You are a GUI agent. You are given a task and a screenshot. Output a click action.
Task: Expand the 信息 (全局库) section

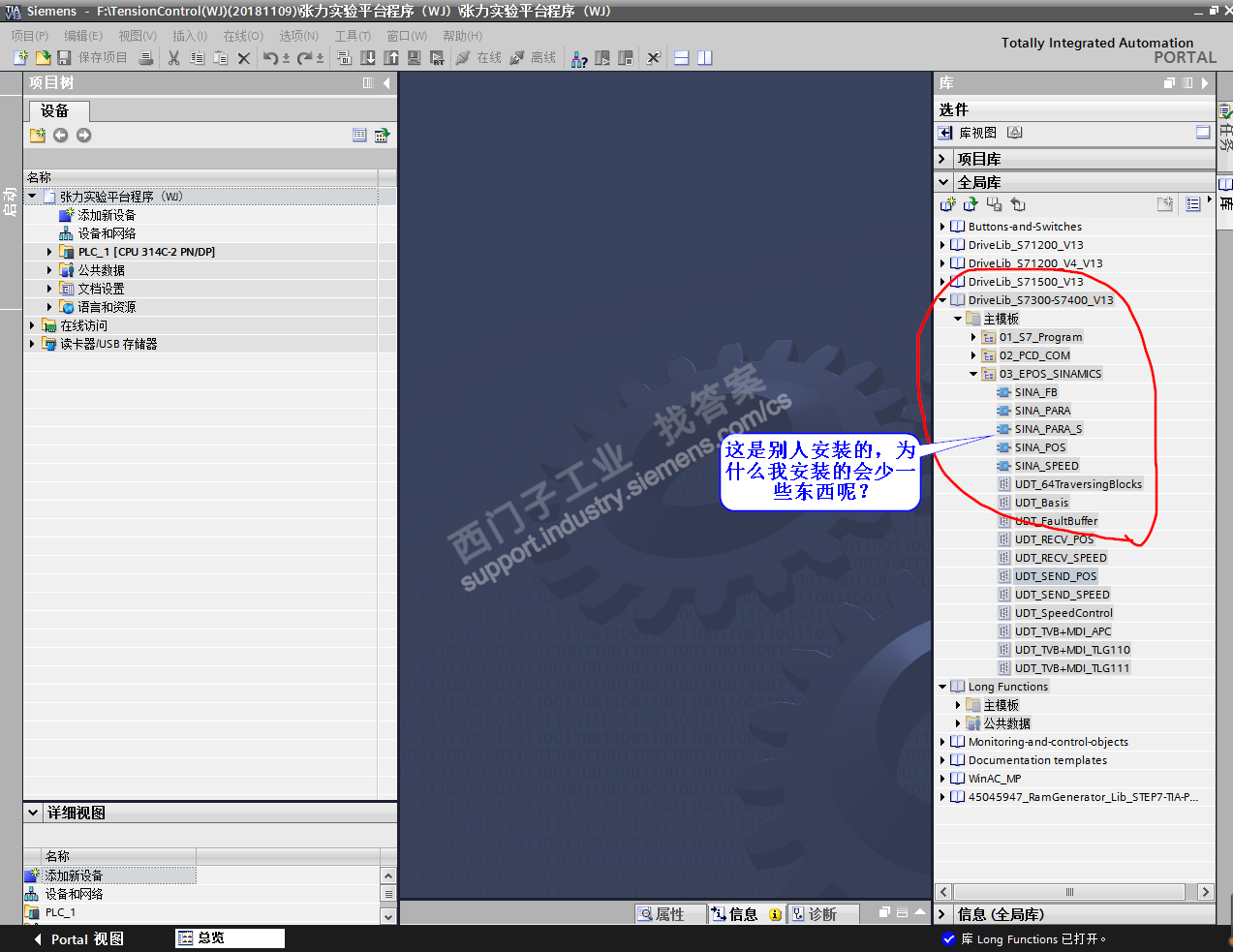tap(942, 914)
